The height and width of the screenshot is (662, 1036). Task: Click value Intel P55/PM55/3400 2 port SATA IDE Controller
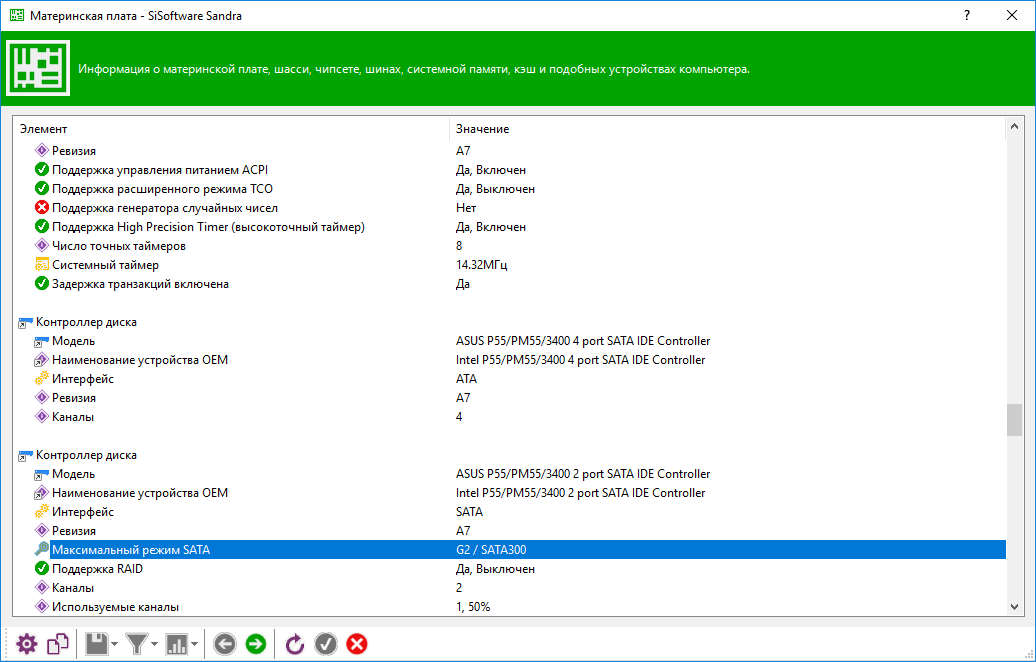581,493
